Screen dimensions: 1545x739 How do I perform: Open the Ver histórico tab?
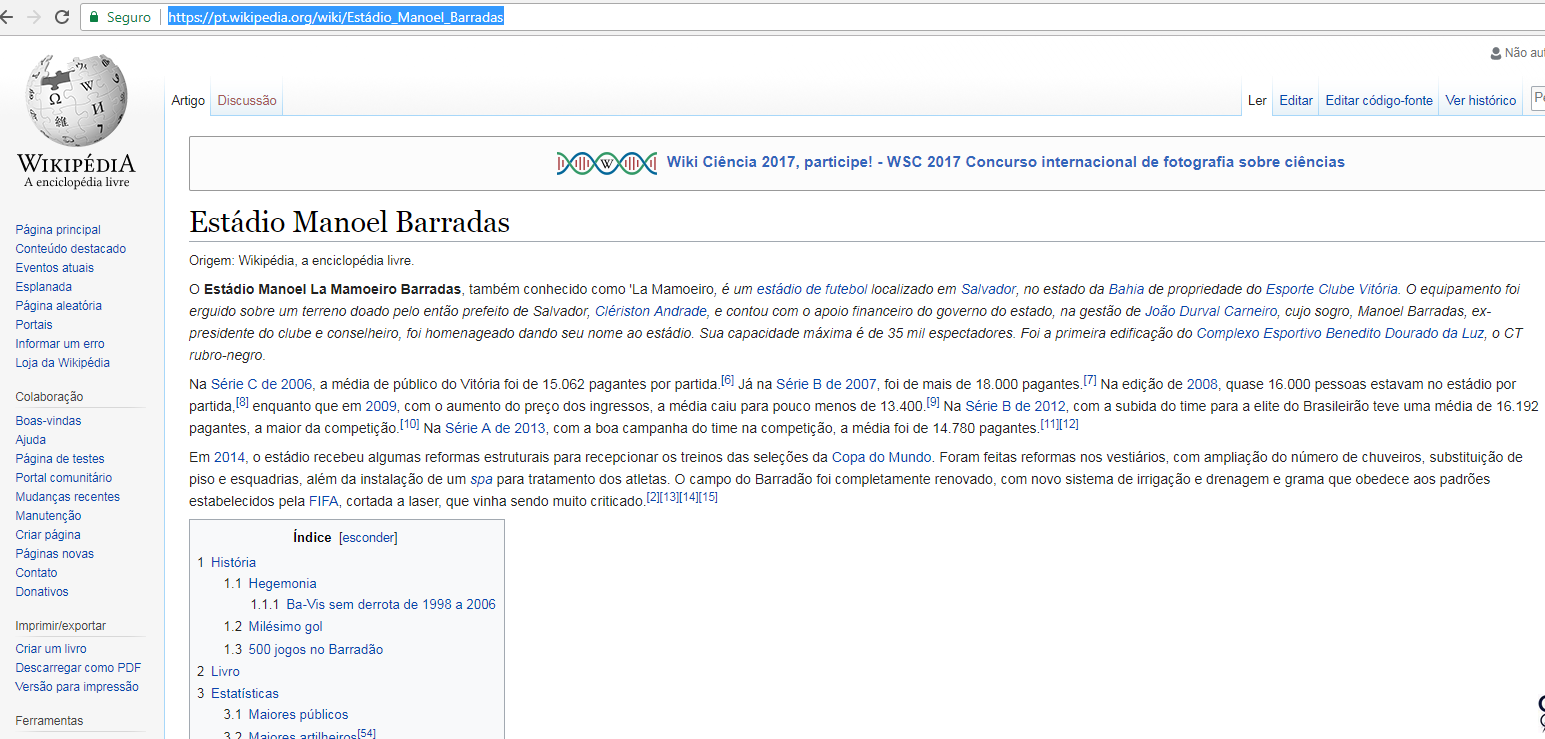1481,100
